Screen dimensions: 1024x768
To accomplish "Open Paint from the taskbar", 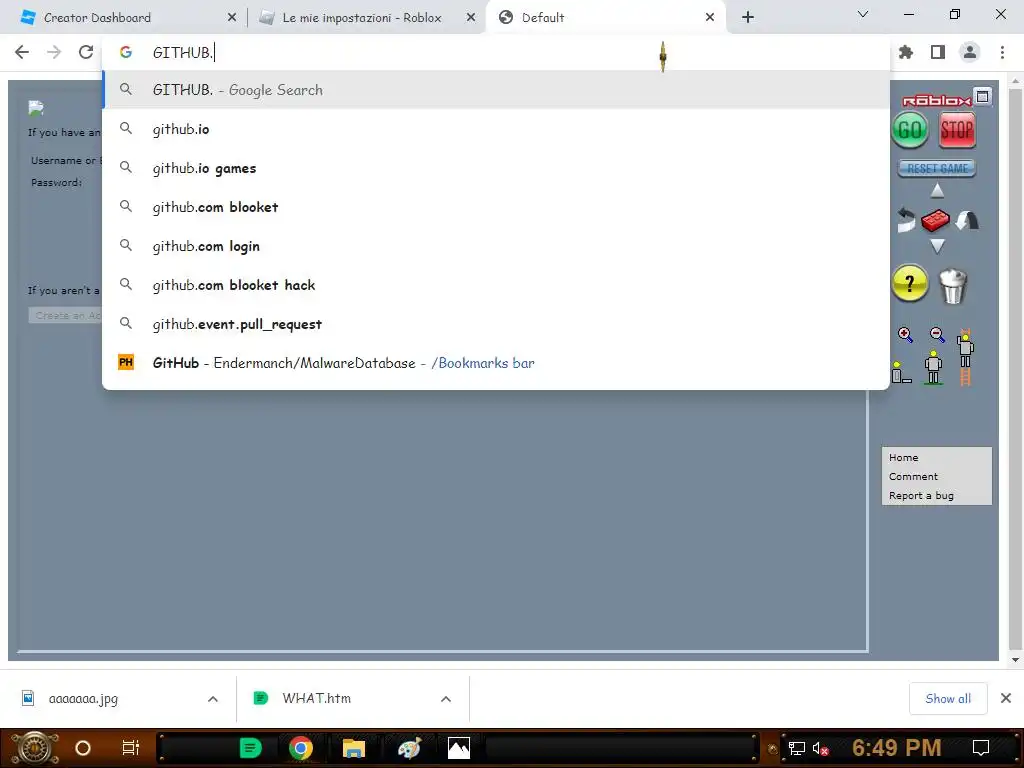I will tap(409, 748).
